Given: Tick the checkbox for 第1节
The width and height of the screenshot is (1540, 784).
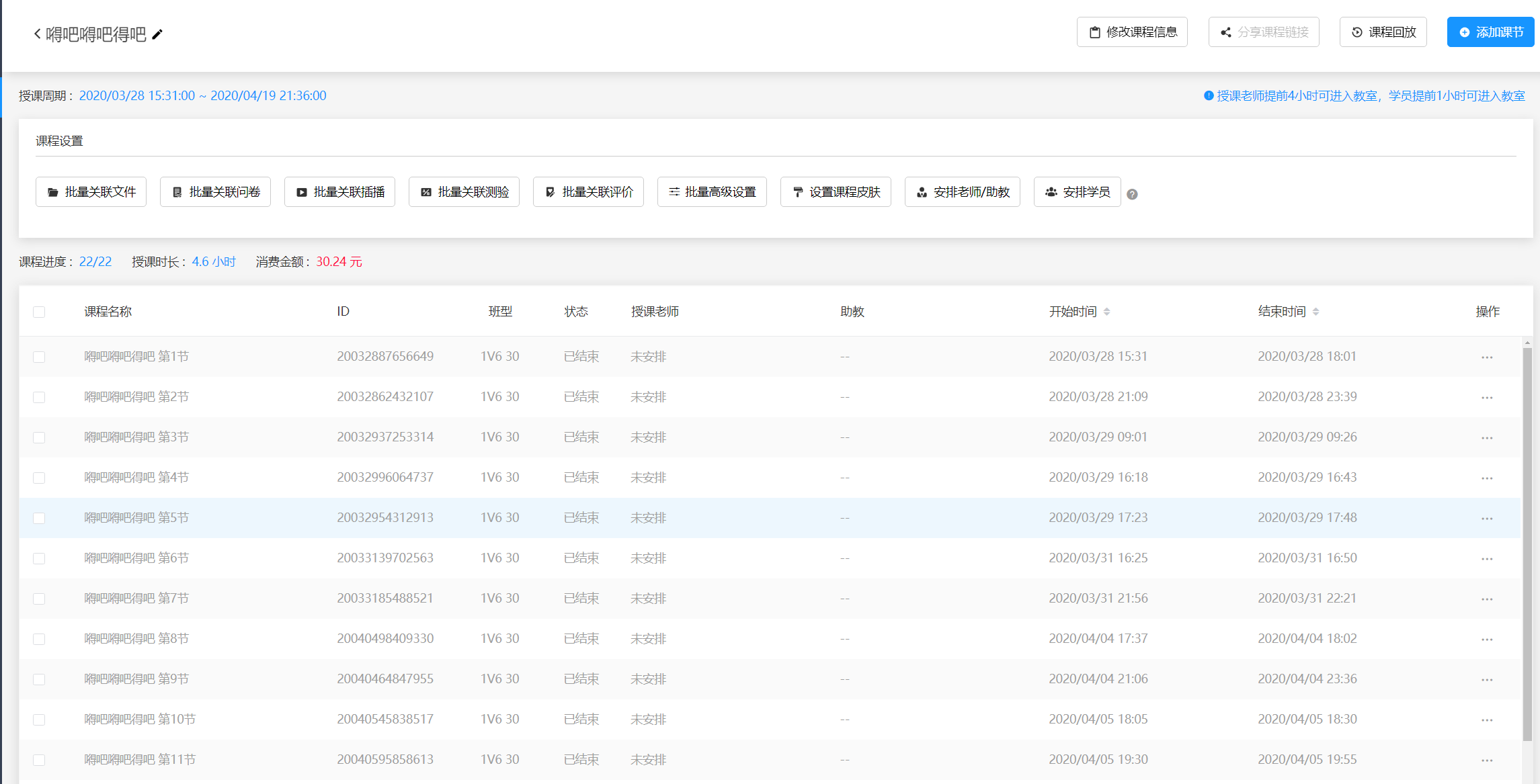Looking at the screenshot, I should pyautogui.click(x=39, y=357).
